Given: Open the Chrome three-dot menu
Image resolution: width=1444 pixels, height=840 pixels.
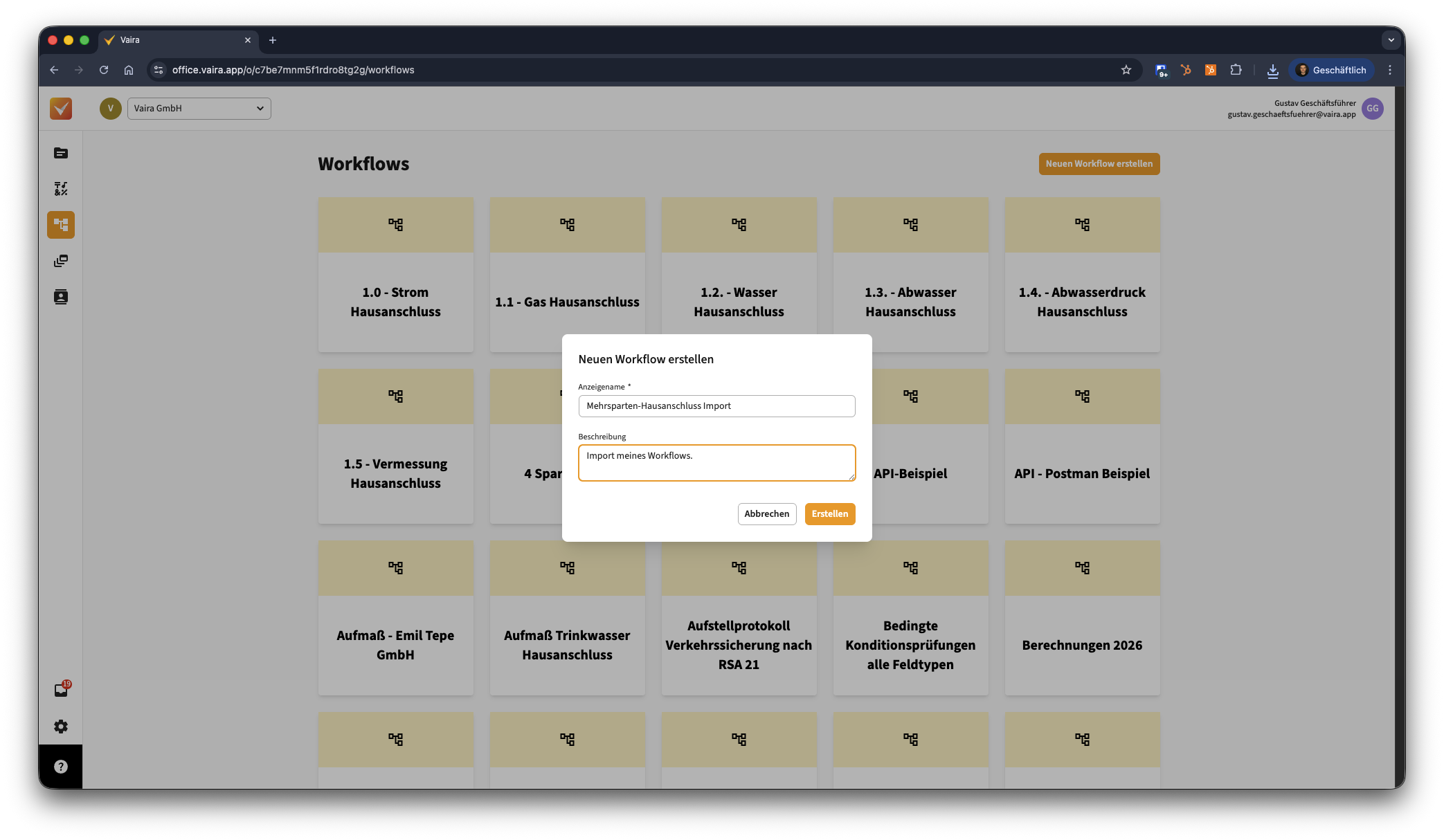Looking at the screenshot, I should click(x=1389, y=70).
